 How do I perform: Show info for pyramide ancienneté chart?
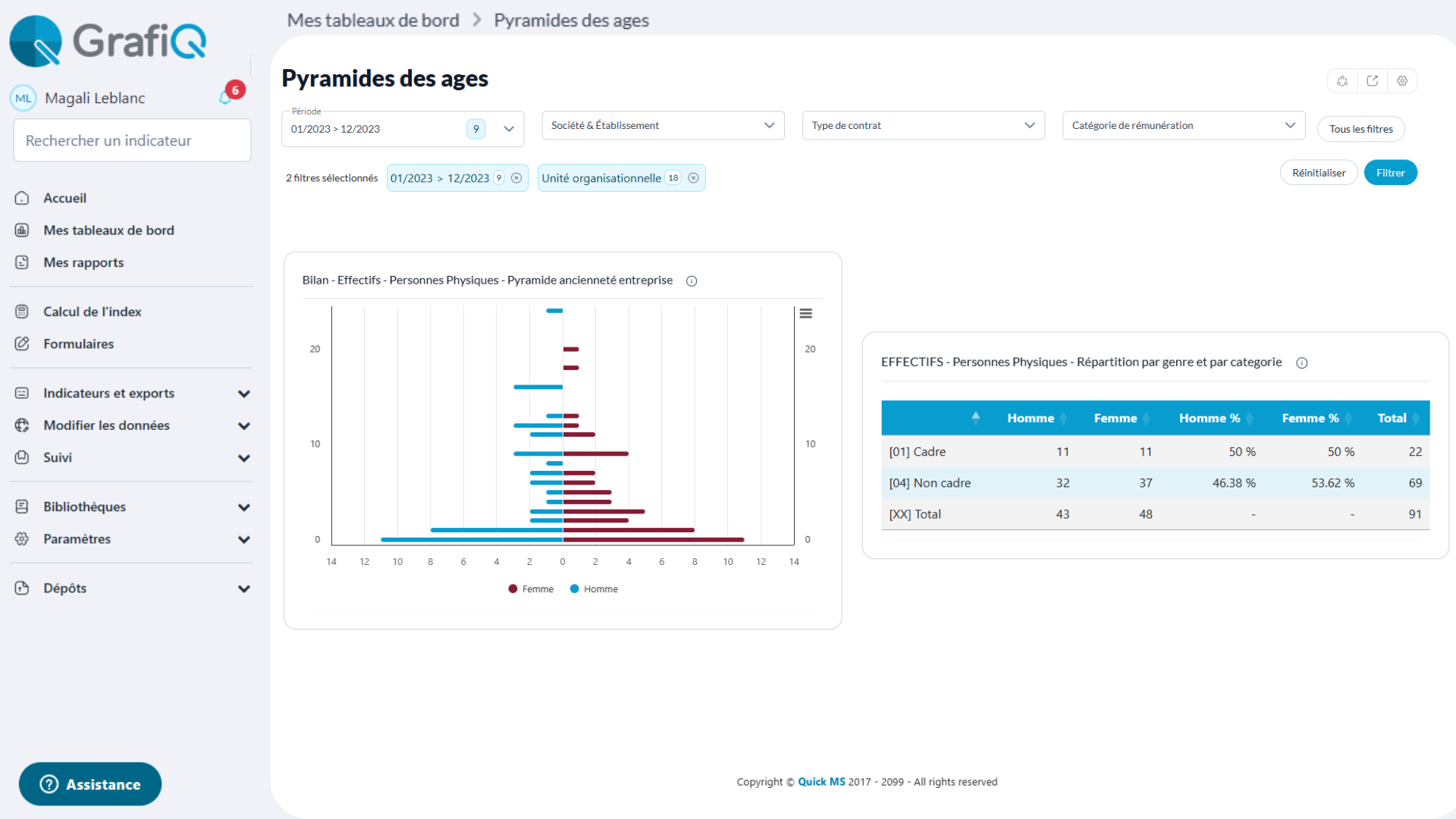point(692,281)
